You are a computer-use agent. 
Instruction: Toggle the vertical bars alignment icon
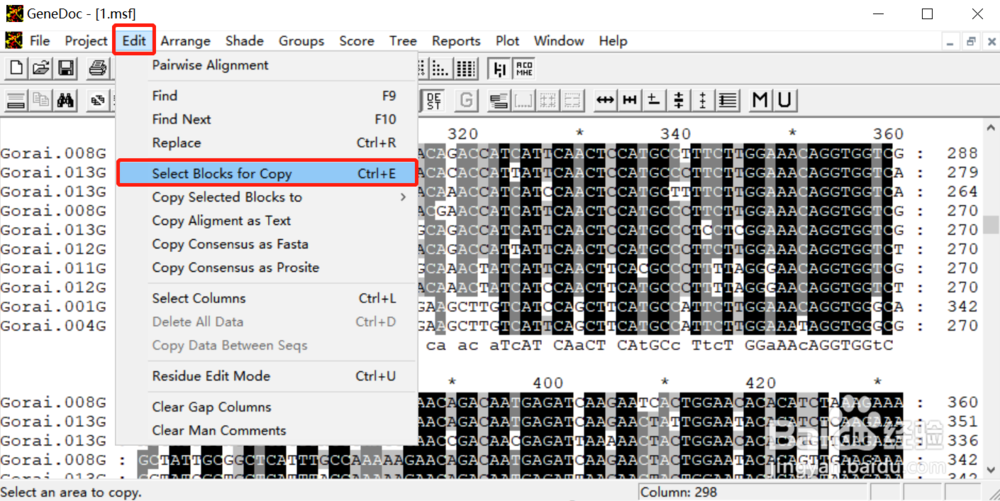[500, 68]
